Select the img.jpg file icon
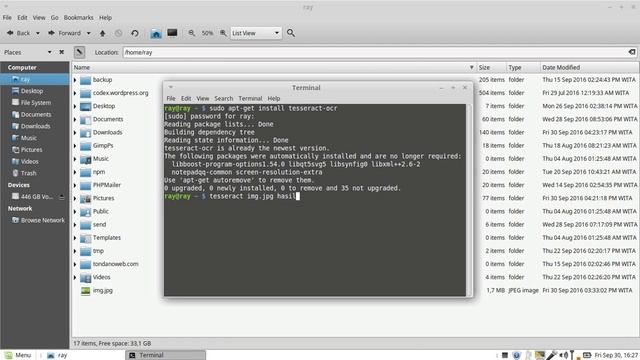 [x=85, y=291]
